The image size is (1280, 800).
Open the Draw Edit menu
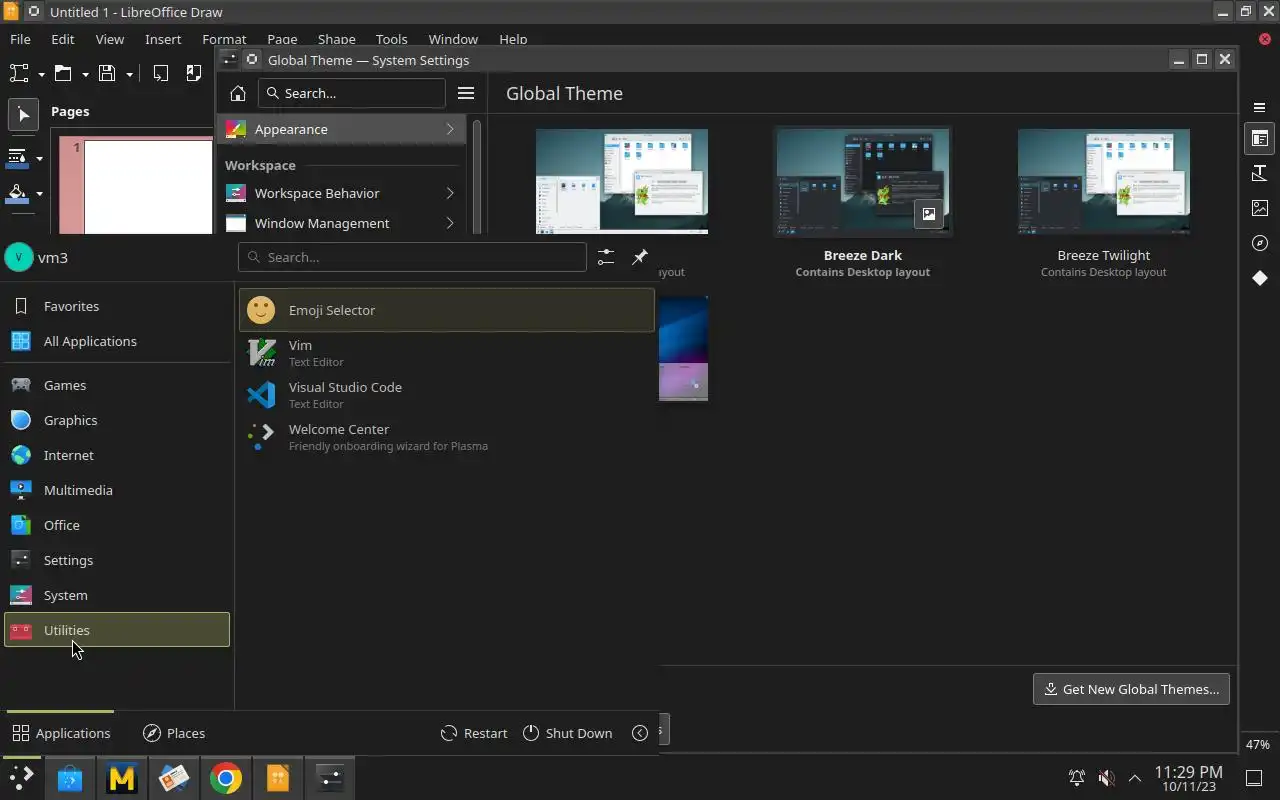pos(63,39)
